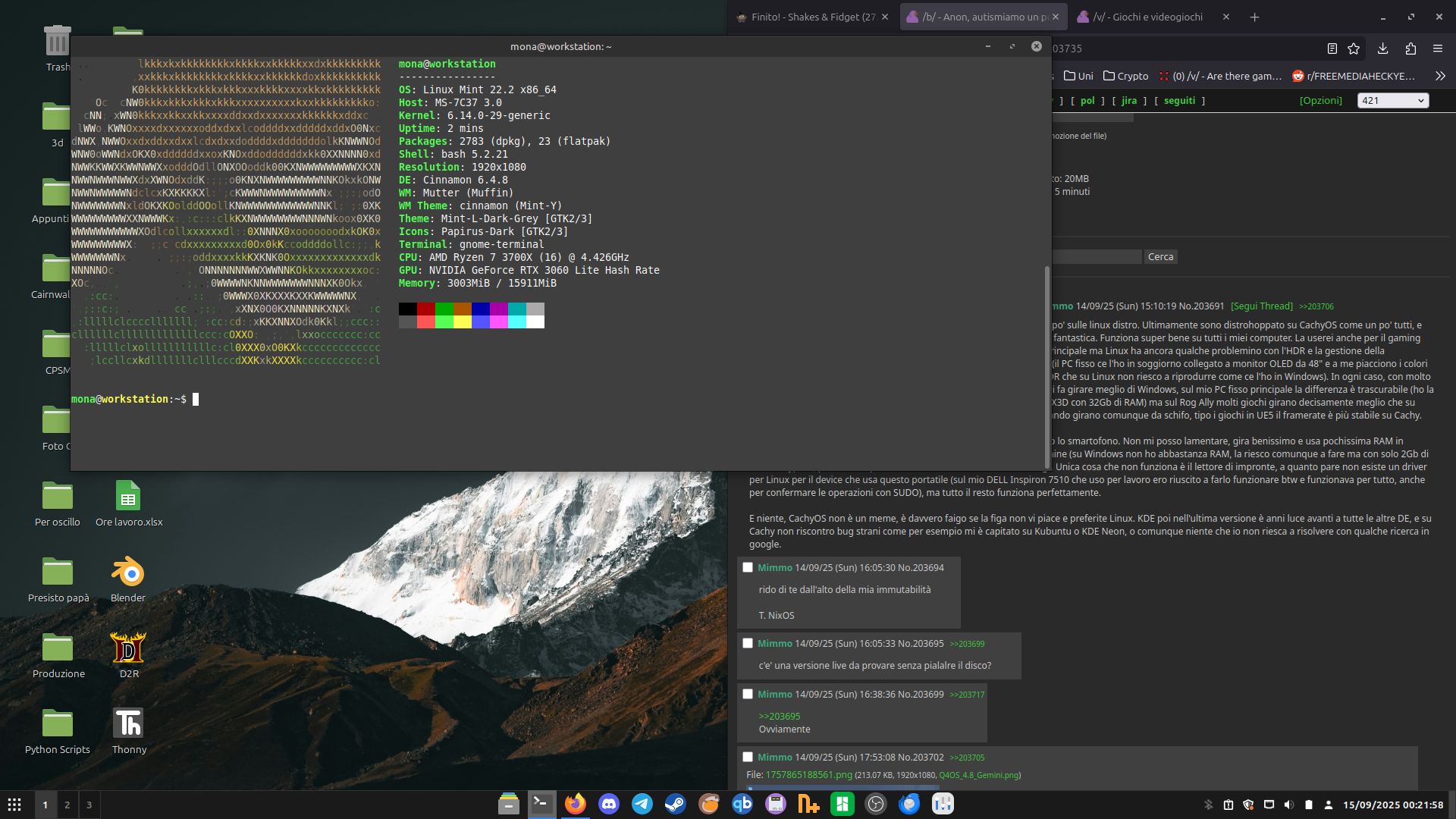Open the sound volume tray applet
The width and height of the screenshot is (1456, 819).
[x=1289, y=805]
